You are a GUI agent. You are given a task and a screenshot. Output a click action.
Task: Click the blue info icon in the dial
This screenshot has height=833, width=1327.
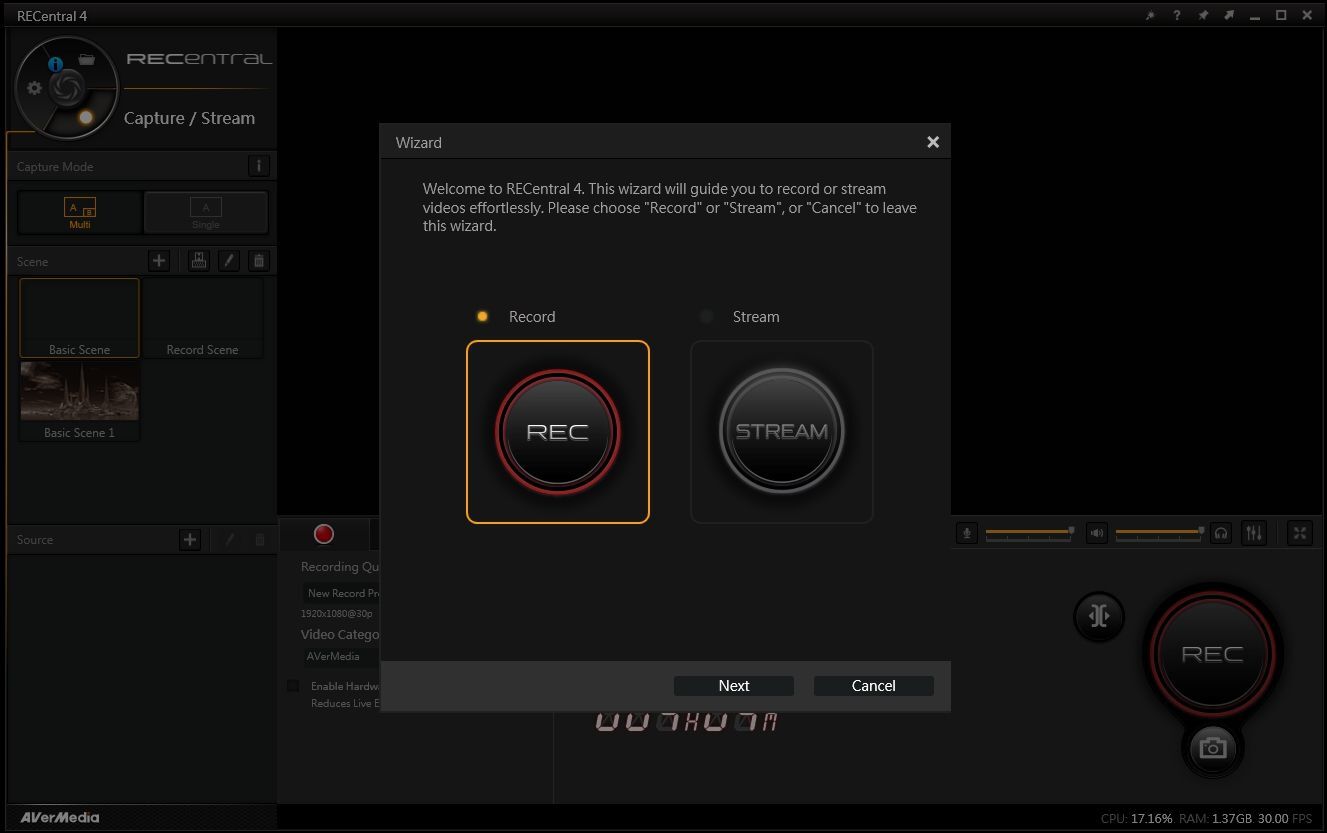coord(56,64)
